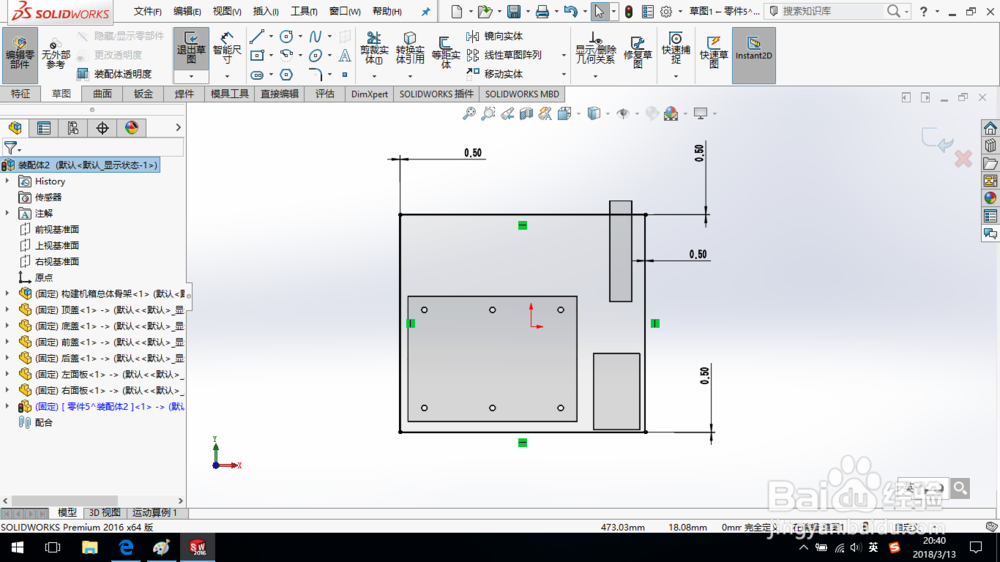Click the Rebuild traffic light icon

click(x=629, y=11)
